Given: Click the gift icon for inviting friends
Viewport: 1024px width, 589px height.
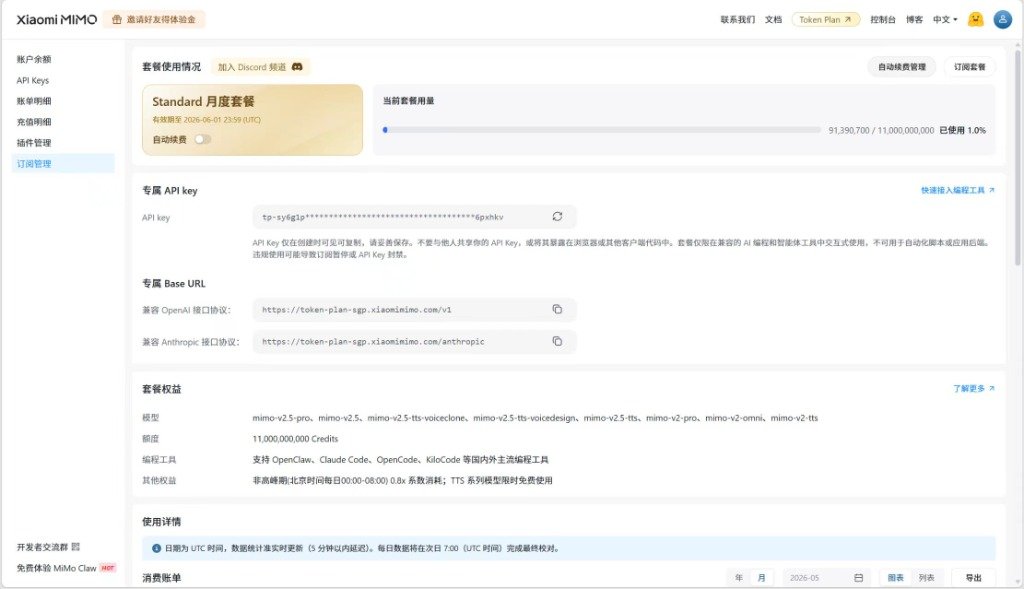Looking at the screenshot, I should [x=117, y=20].
